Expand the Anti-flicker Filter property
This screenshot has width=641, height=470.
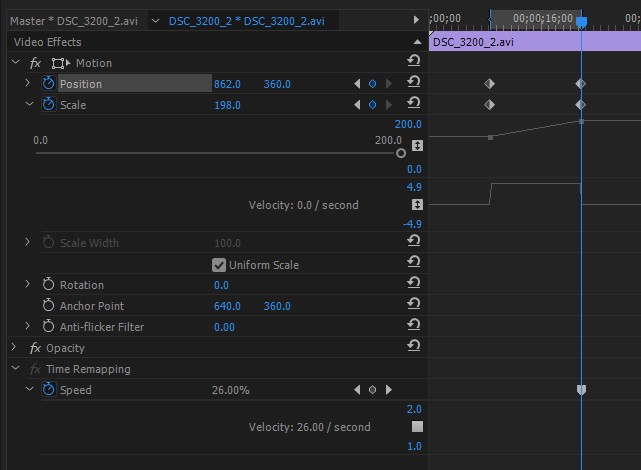(27, 326)
